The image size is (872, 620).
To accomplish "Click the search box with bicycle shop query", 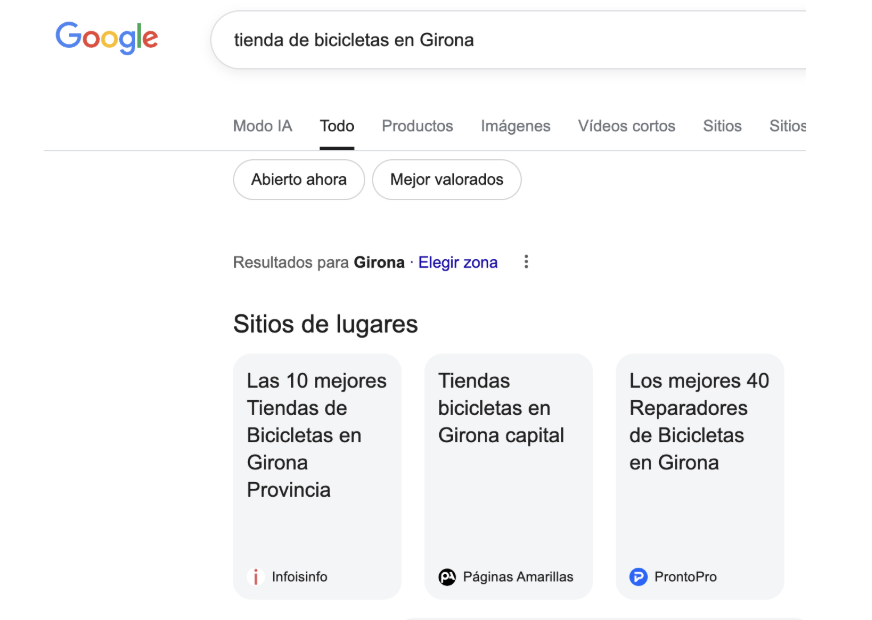I will point(500,40).
